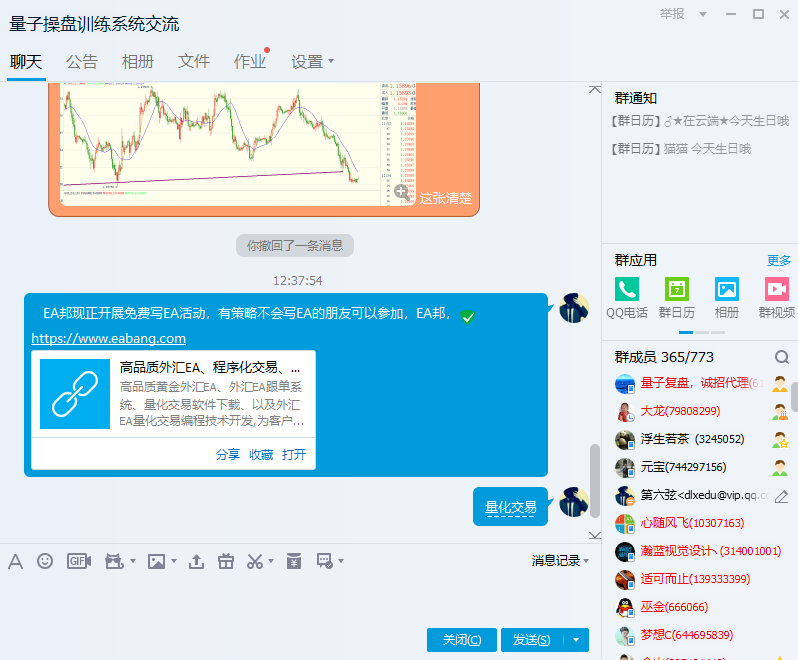
Task: Click avatar of member 巫金(666066)
Action: click(625, 607)
